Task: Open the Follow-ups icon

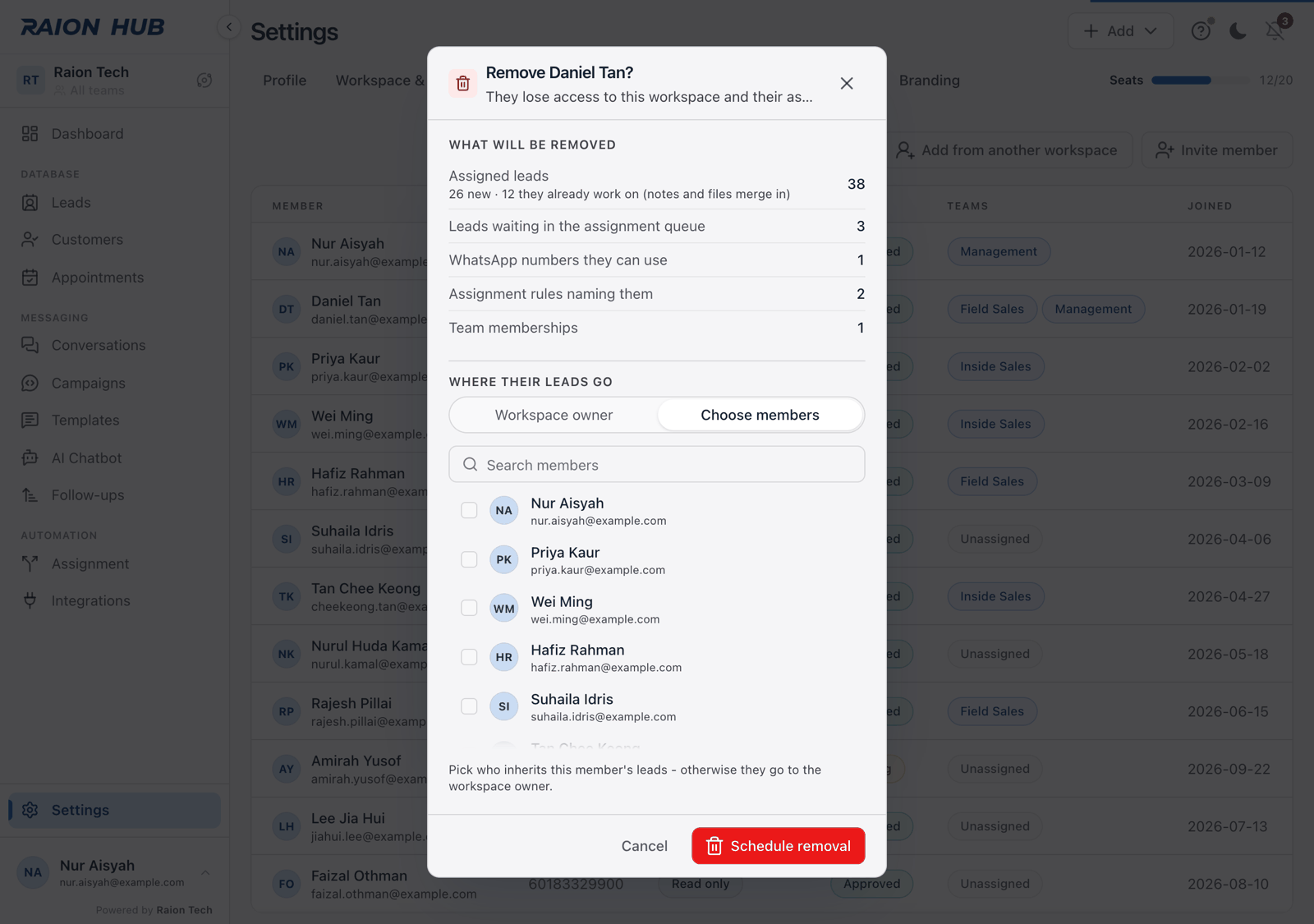Action: [30, 495]
